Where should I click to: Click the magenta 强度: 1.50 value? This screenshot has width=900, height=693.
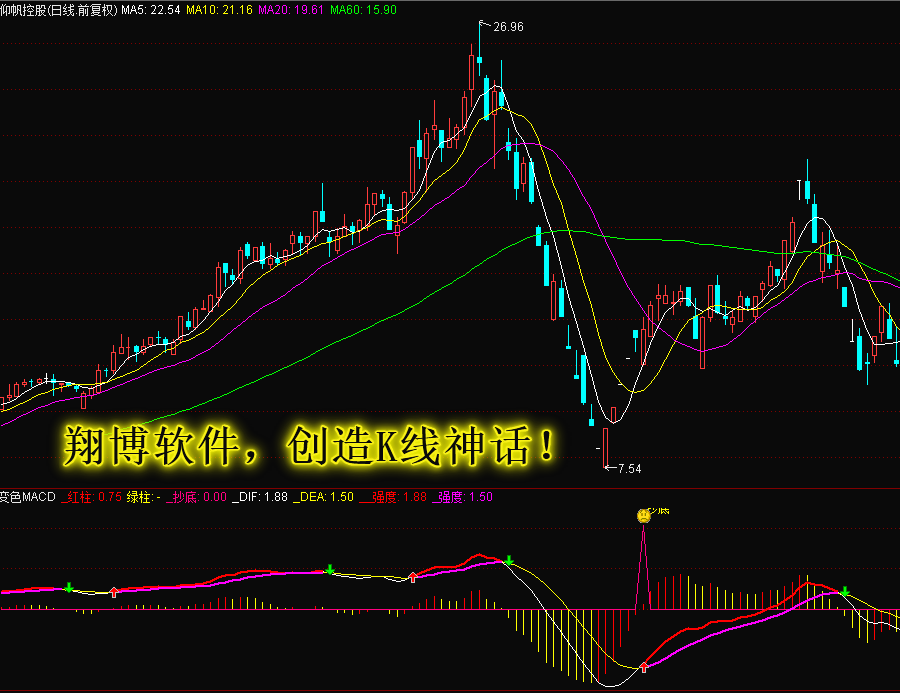click(463, 497)
